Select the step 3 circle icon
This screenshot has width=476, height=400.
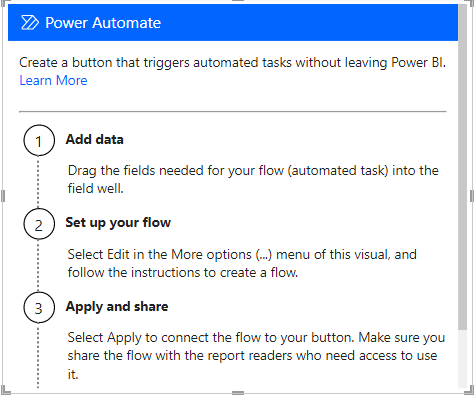(39, 308)
